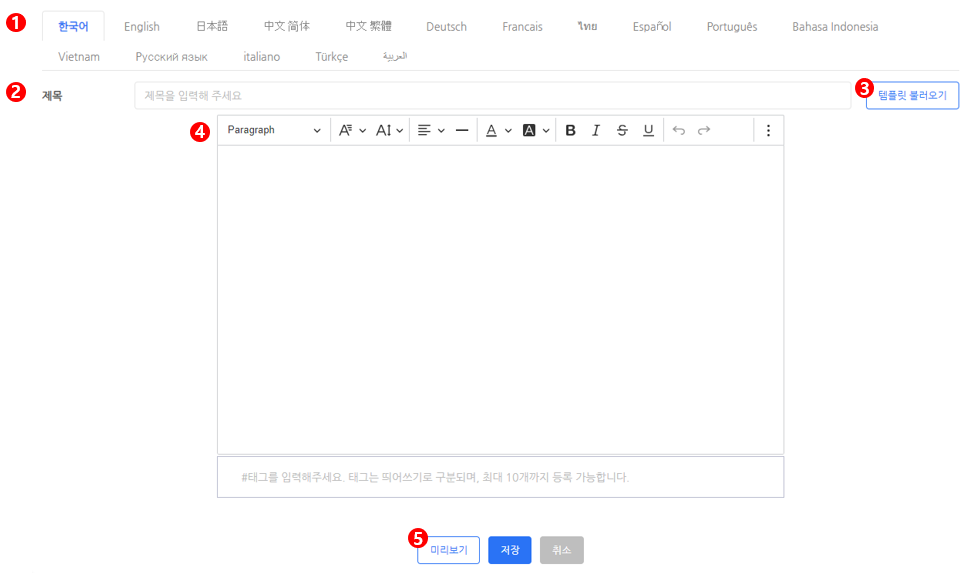Toggle strikethrough formatting
Image resolution: width=964 pixels, height=573 pixels.
(x=622, y=130)
